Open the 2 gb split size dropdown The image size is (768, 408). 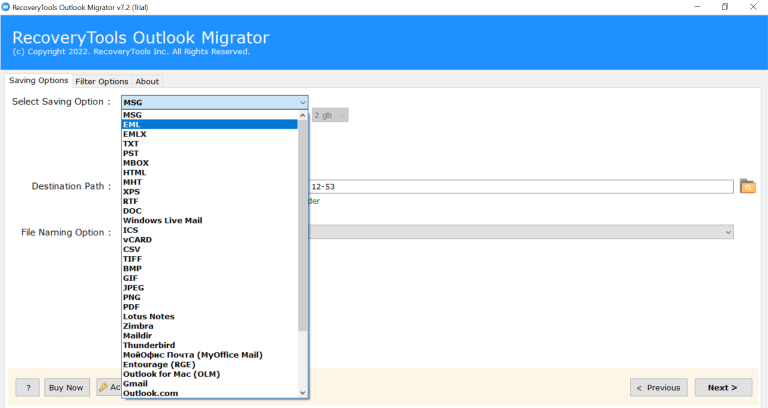point(330,115)
